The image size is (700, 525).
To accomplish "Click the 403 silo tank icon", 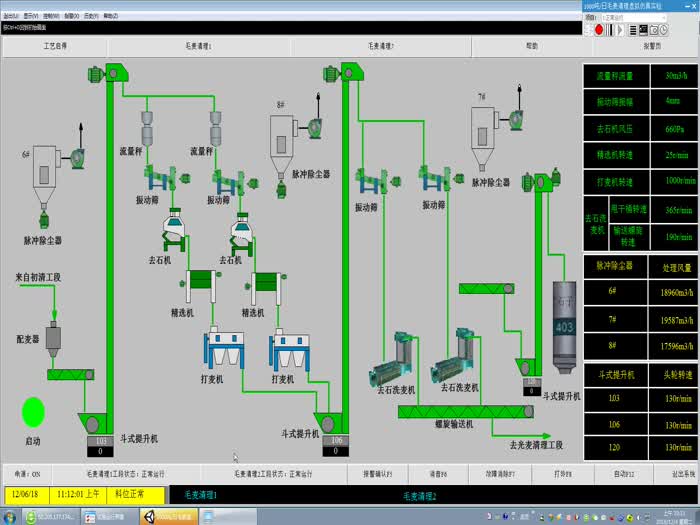I will pos(565,325).
